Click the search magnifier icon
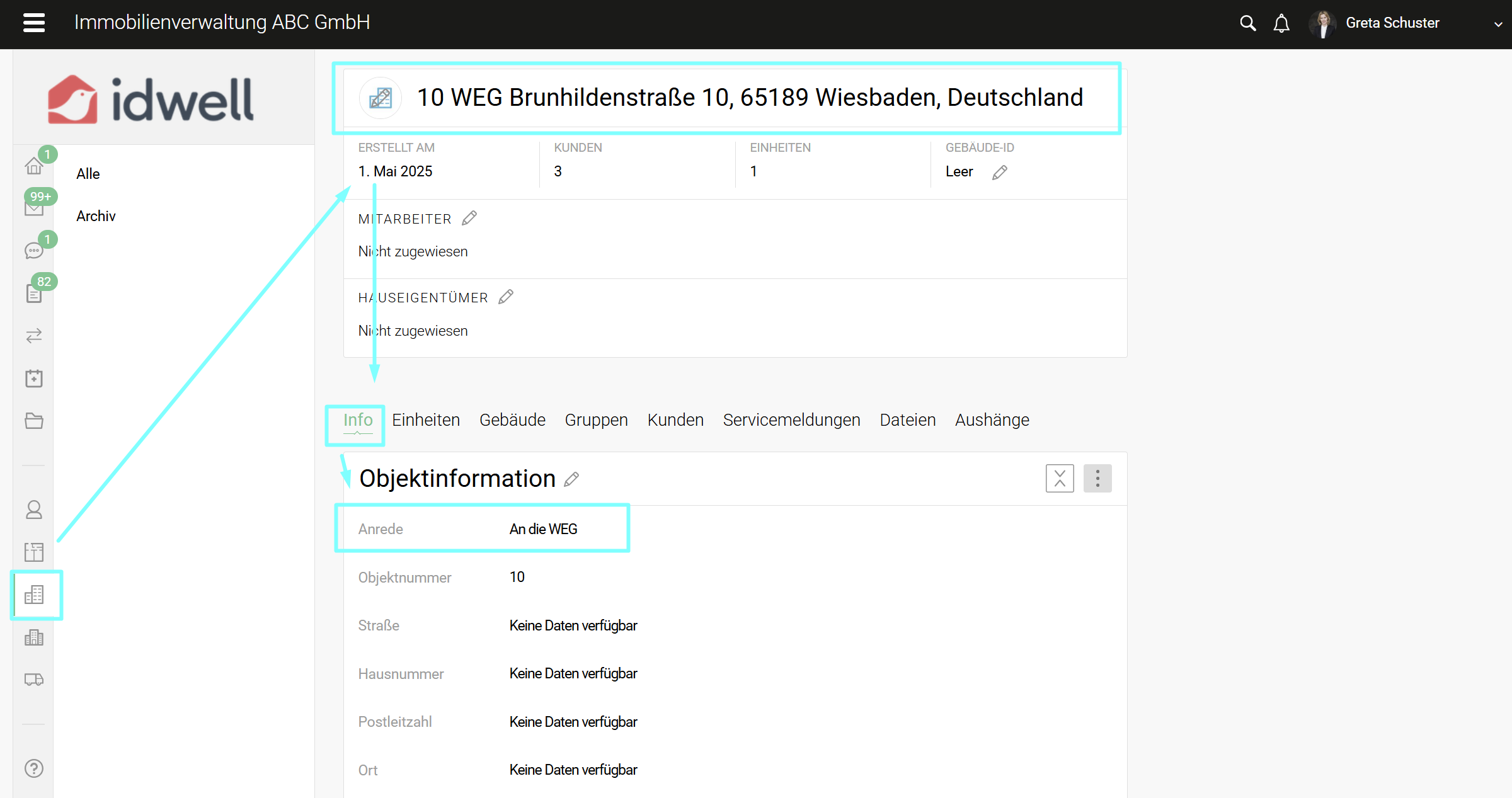The image size is (1512, 798). 1247,23
